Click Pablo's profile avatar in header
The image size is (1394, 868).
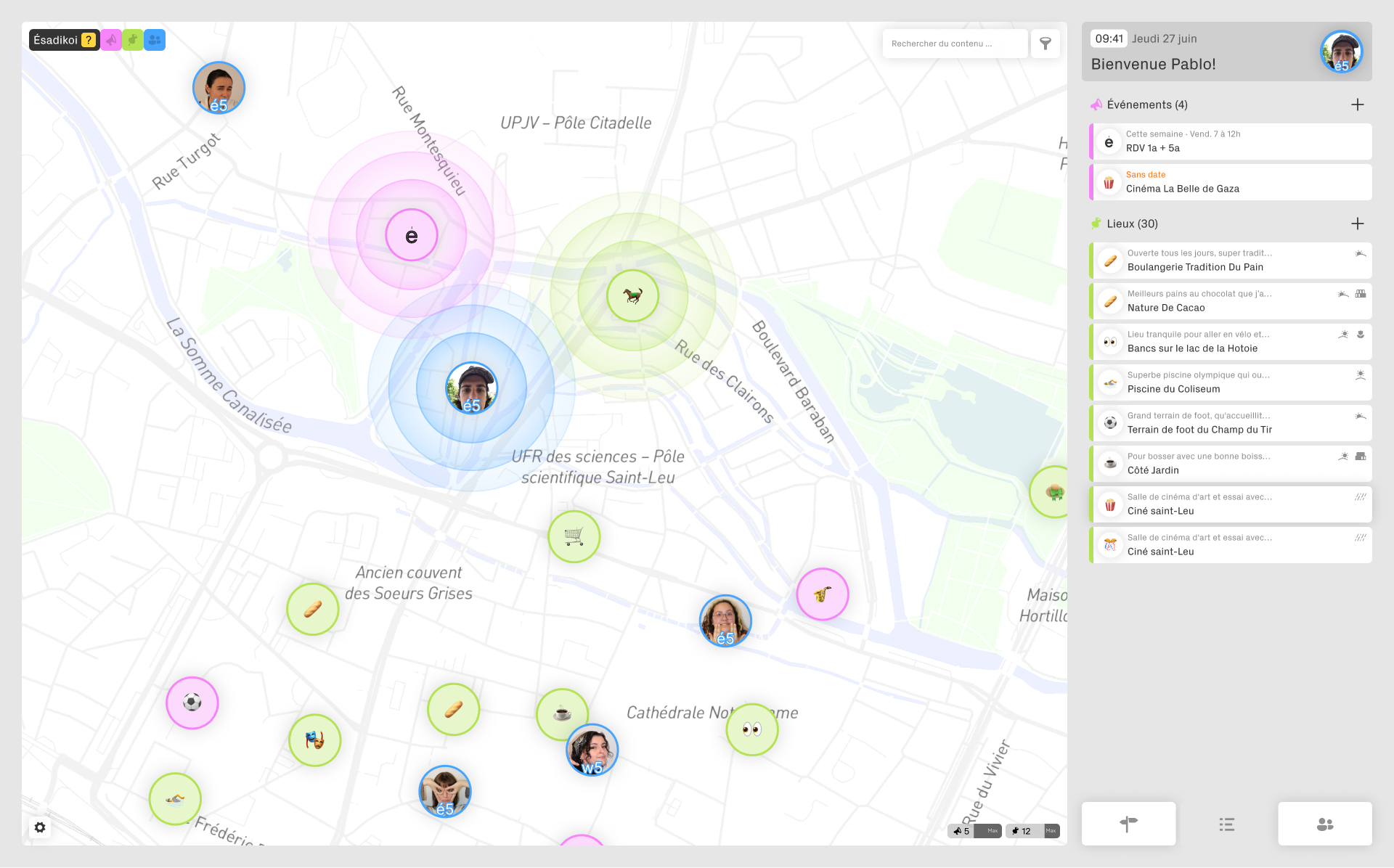[1340, 52]
